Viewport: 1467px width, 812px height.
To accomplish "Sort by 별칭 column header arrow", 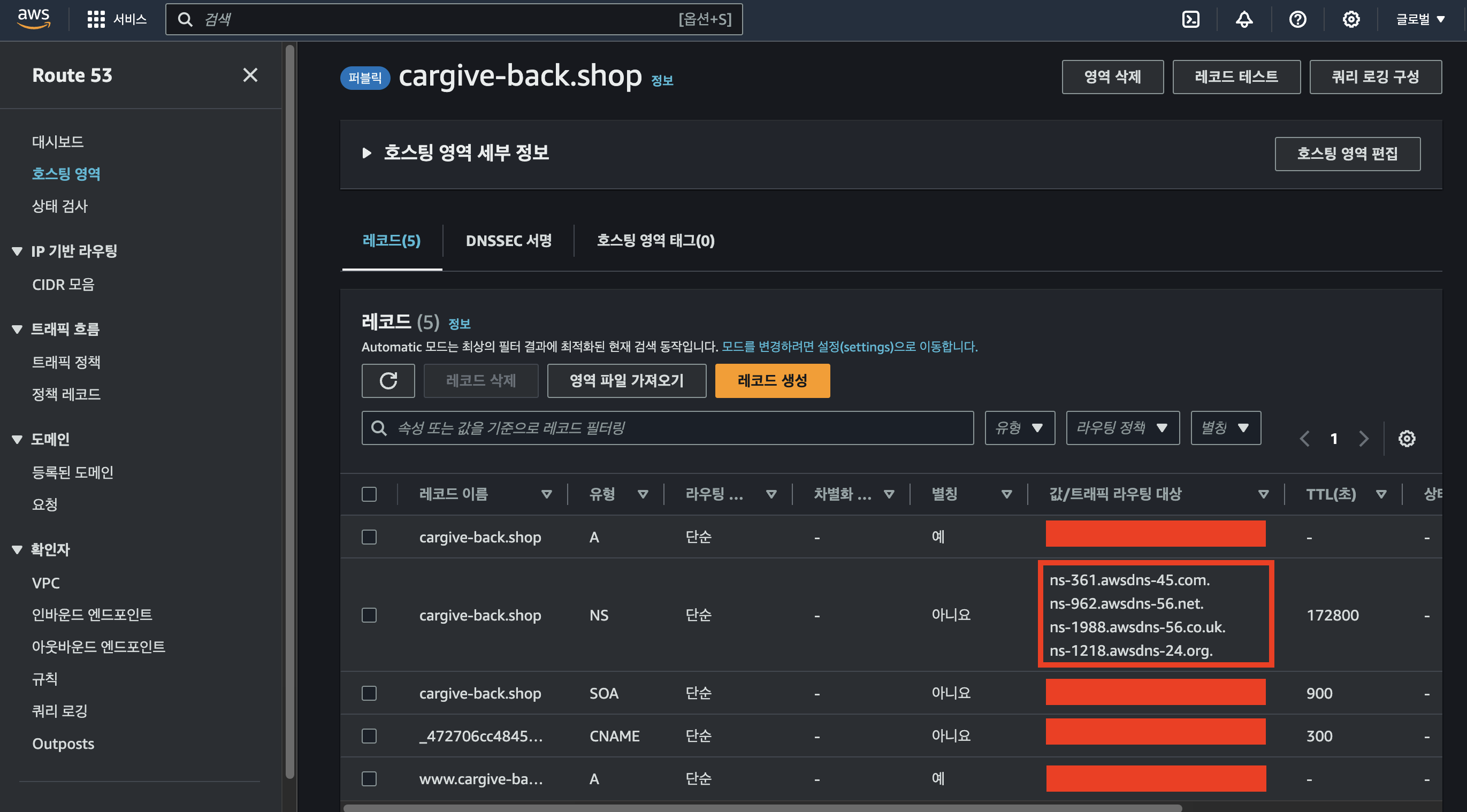I will [x=1007, y=494].
